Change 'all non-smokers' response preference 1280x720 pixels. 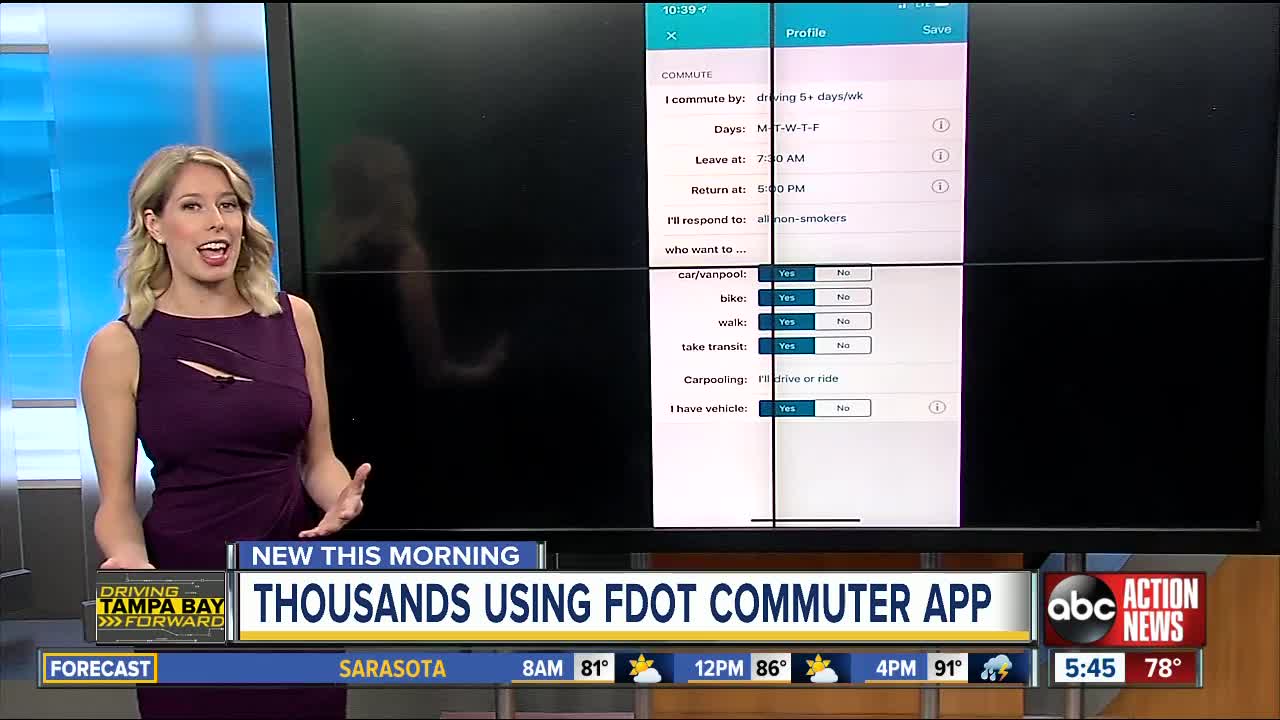tap(802, 218)
